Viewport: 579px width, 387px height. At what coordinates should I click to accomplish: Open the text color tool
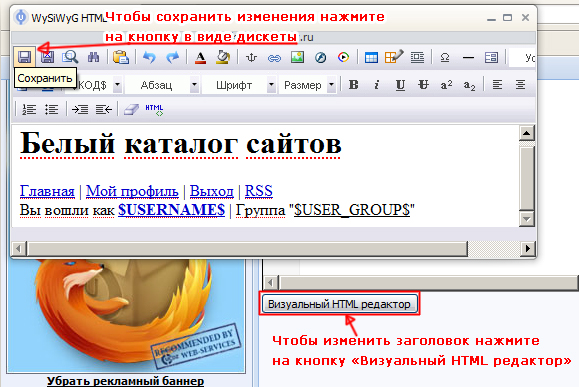tap(200, 57)
